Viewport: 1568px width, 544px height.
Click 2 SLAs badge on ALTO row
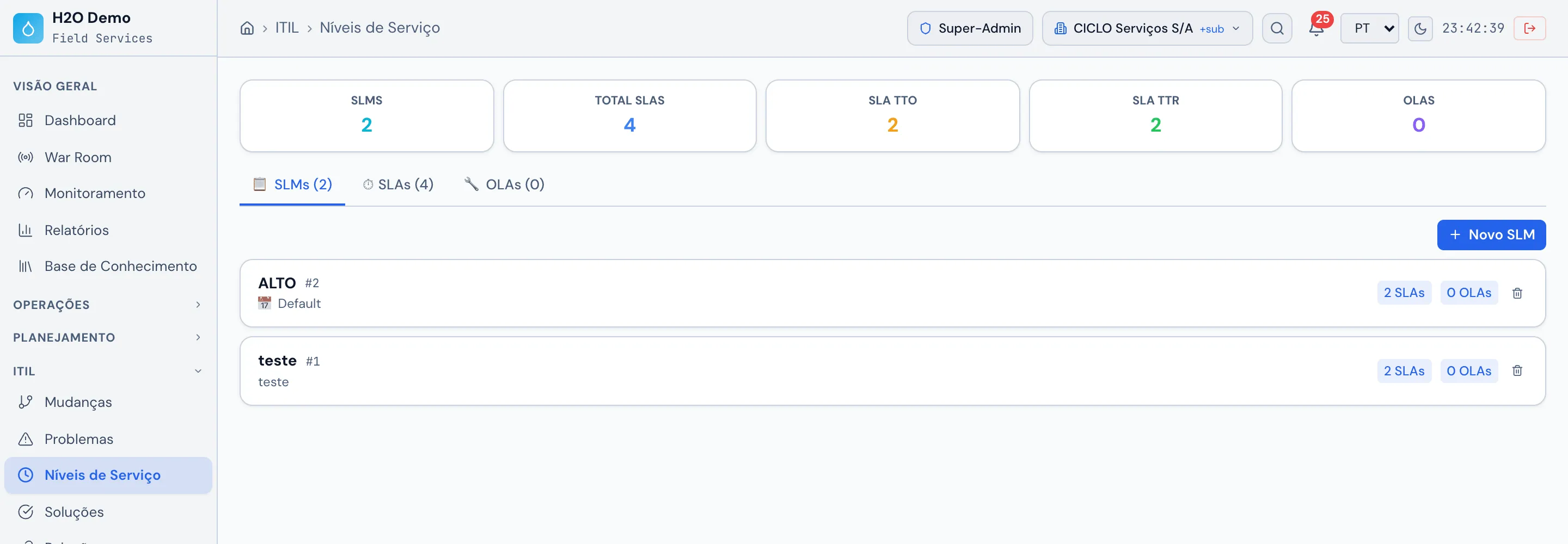pos(1404,293)
